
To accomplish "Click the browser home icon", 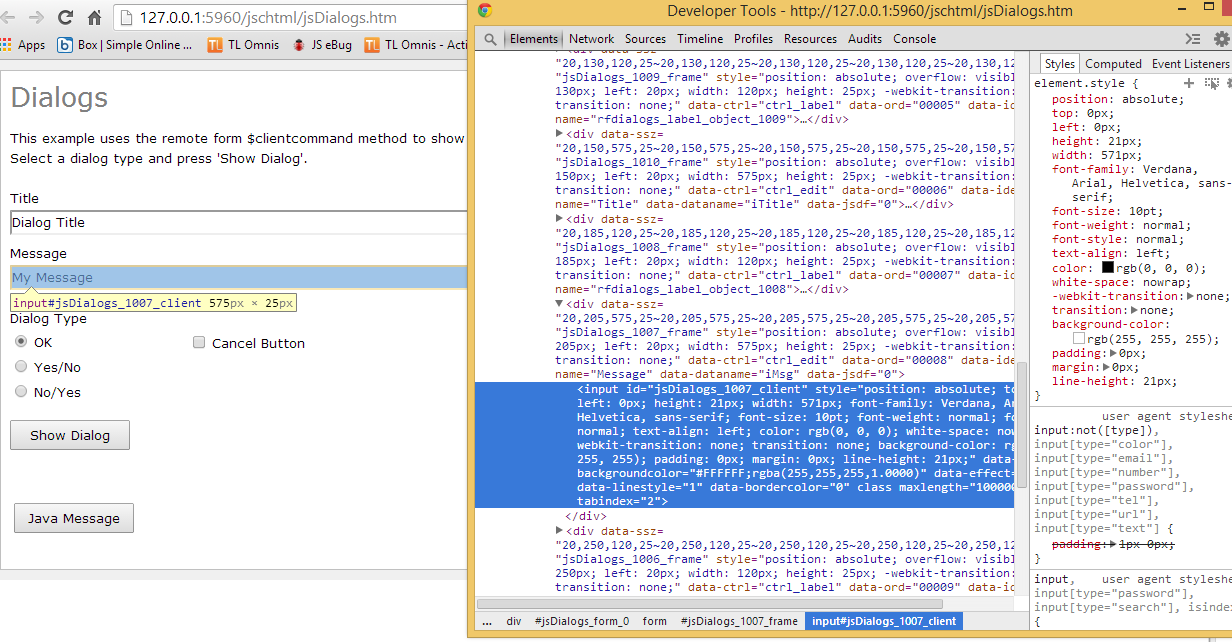I will tap(95, 17).
